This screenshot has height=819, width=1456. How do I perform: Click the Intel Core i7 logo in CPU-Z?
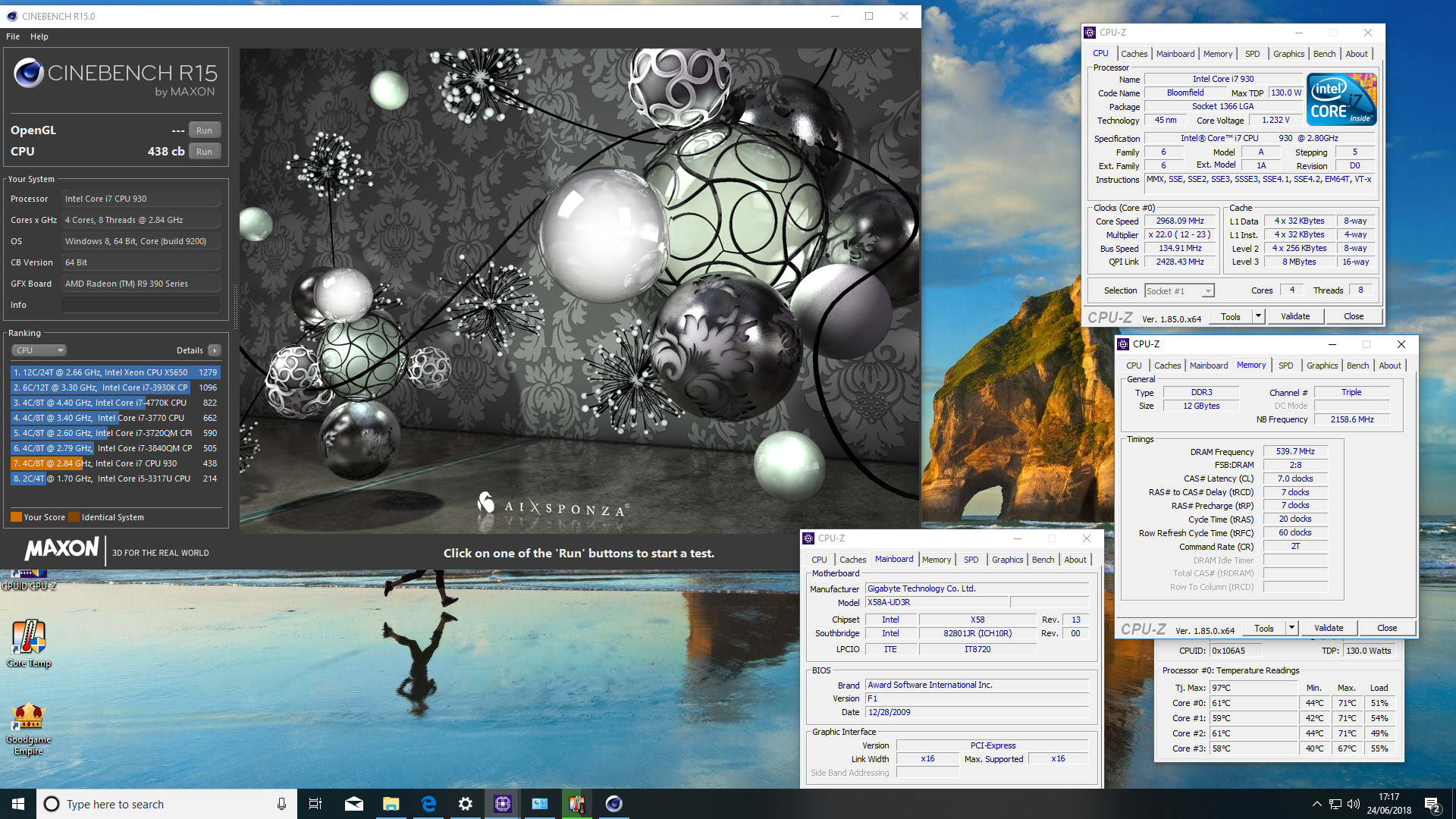pos(1341,99)
